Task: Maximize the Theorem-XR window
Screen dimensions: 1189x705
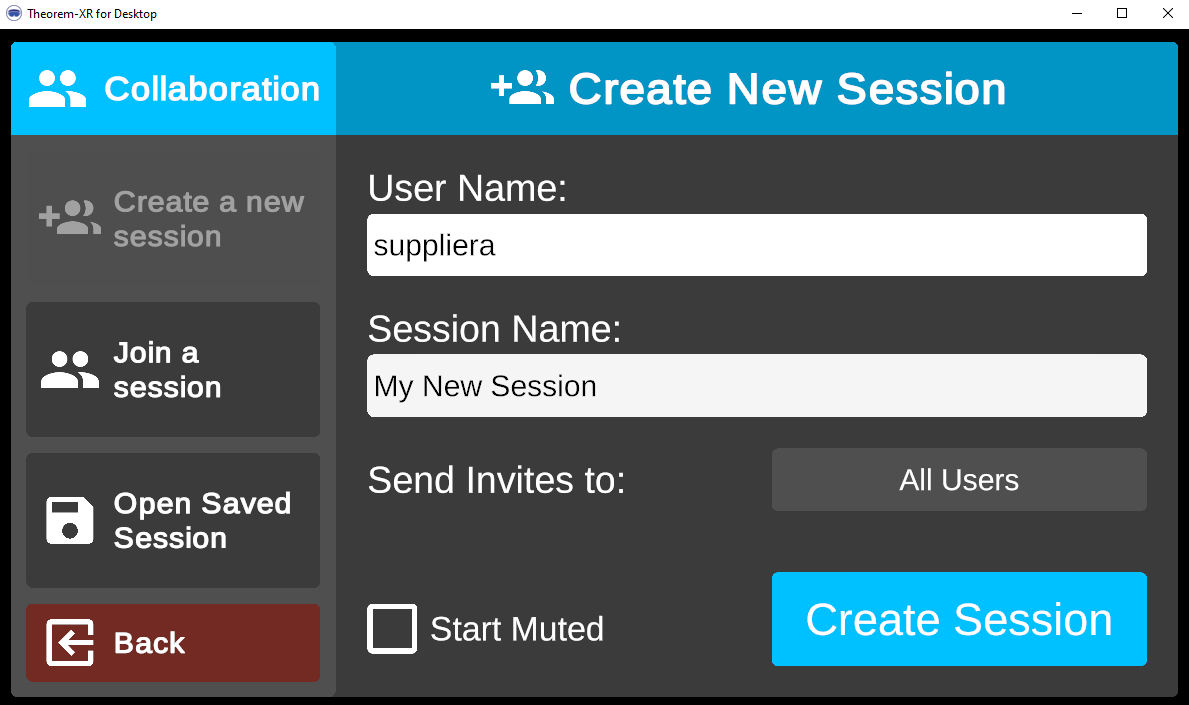Action: [x=1122, y=14]
